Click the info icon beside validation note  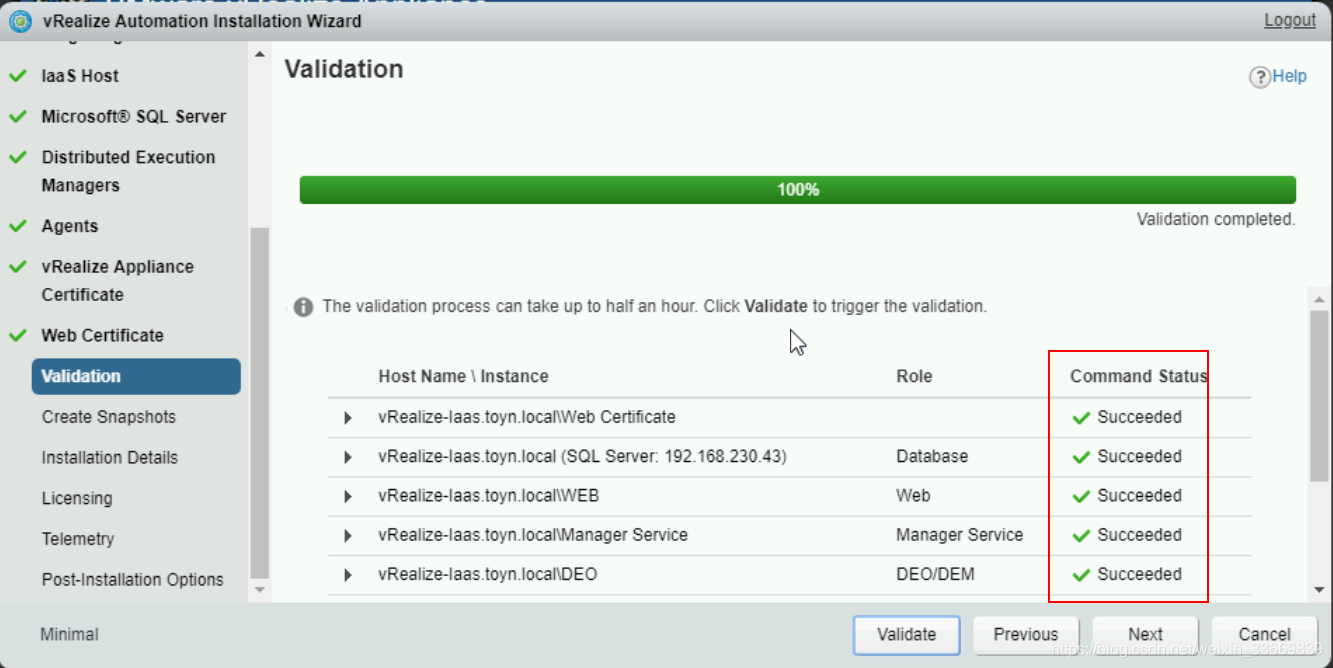tap(303, 307)
